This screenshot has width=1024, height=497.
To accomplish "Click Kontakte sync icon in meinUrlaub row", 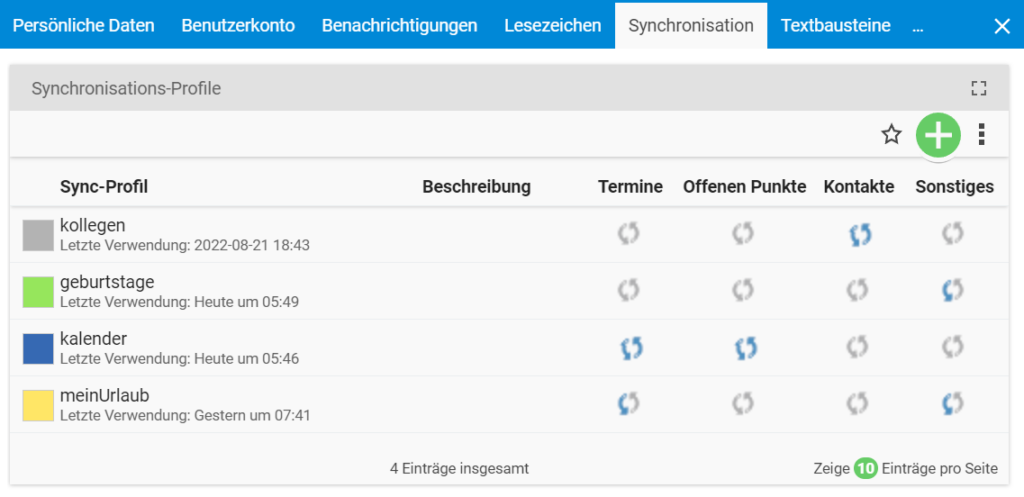I will point(857,404).
